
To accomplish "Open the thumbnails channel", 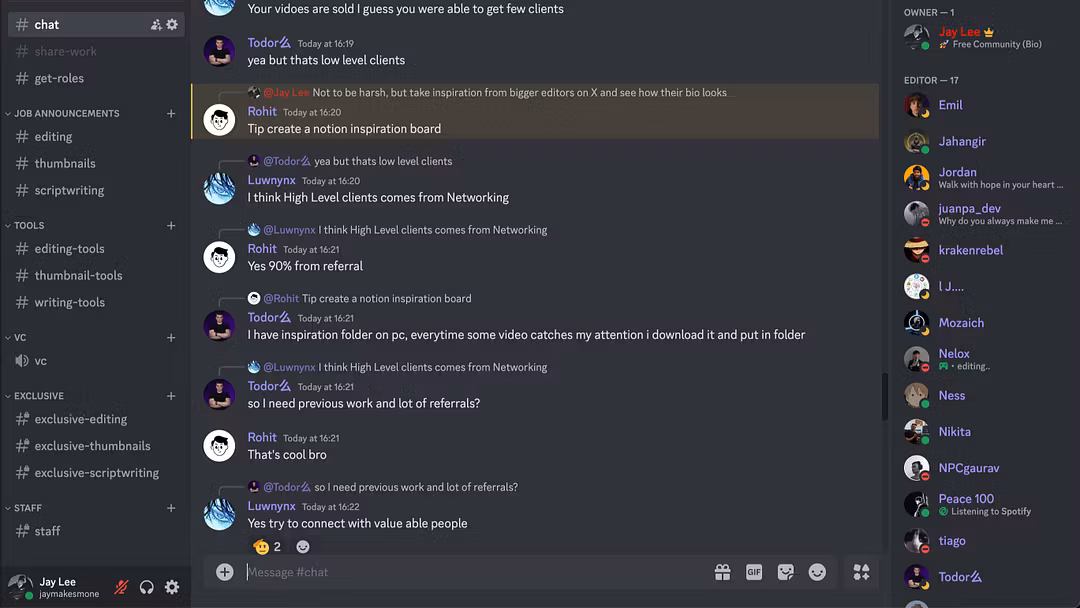I will (x=65, y=163).
